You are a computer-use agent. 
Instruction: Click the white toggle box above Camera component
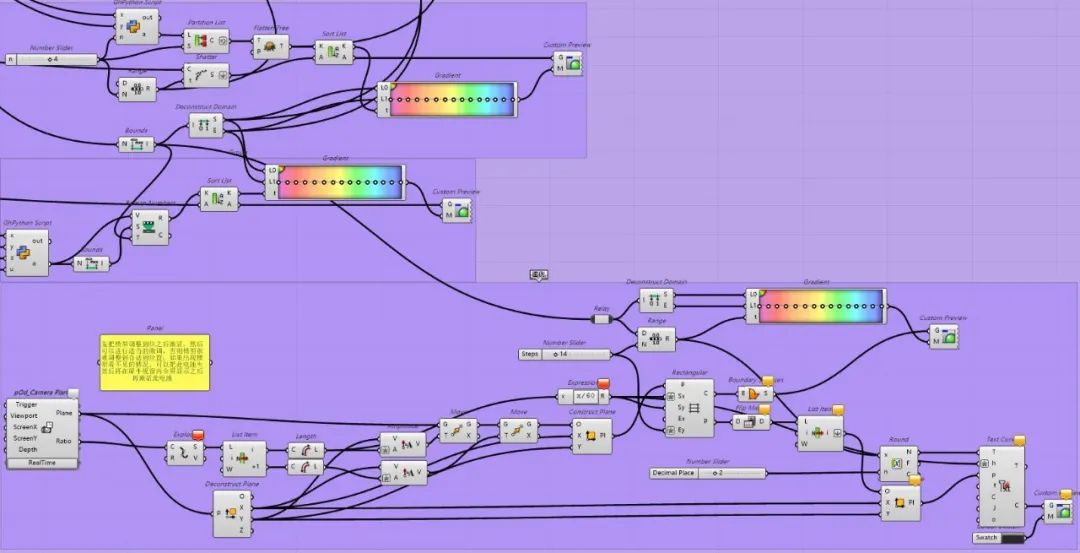coord(73,393)
